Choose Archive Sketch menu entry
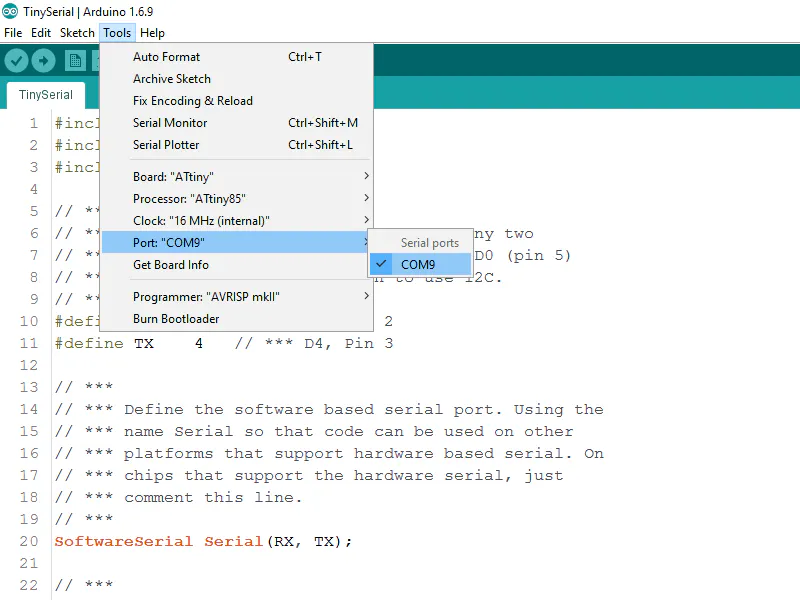 [237, 79]
